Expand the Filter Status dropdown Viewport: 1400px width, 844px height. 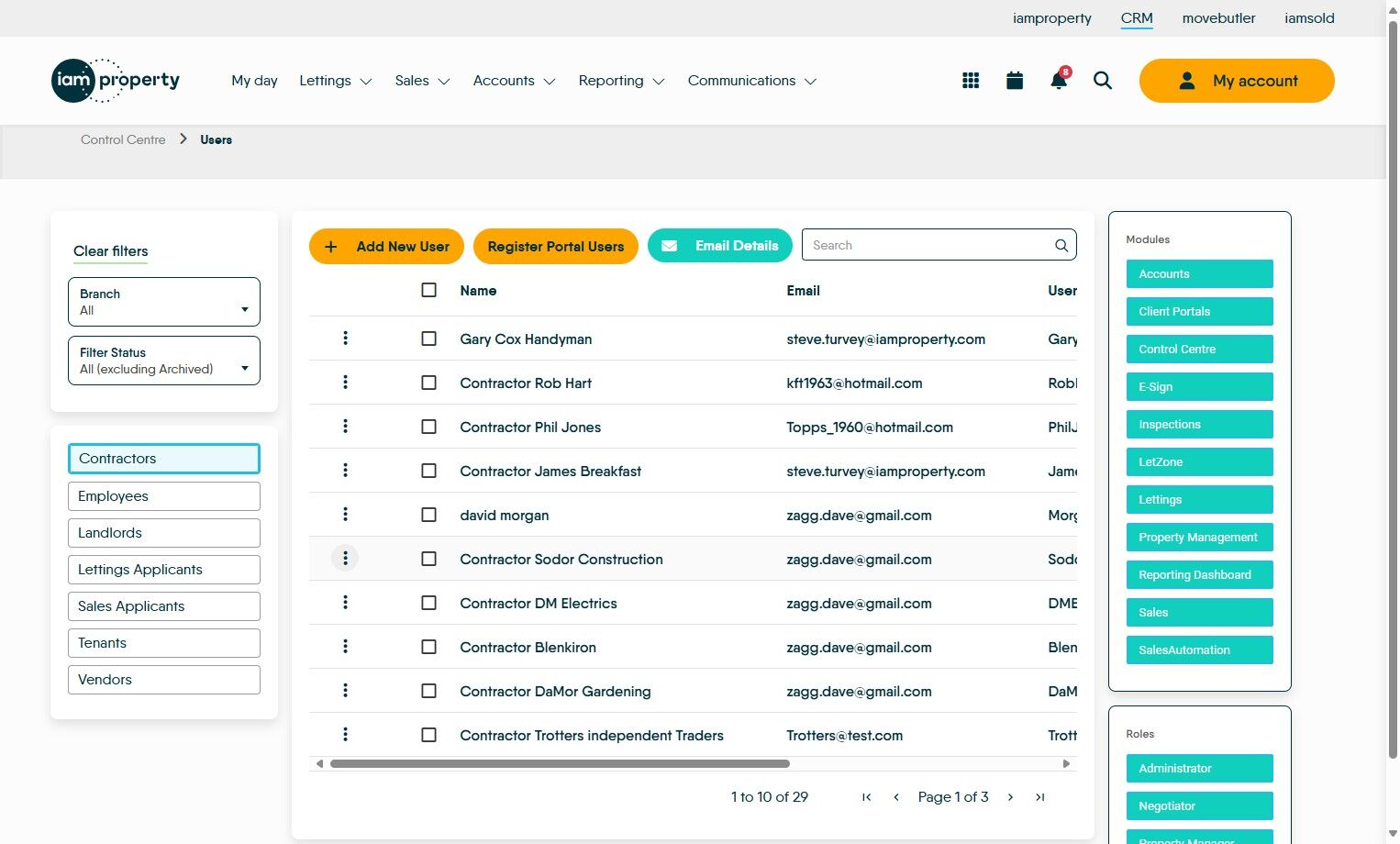pos(164,361)
